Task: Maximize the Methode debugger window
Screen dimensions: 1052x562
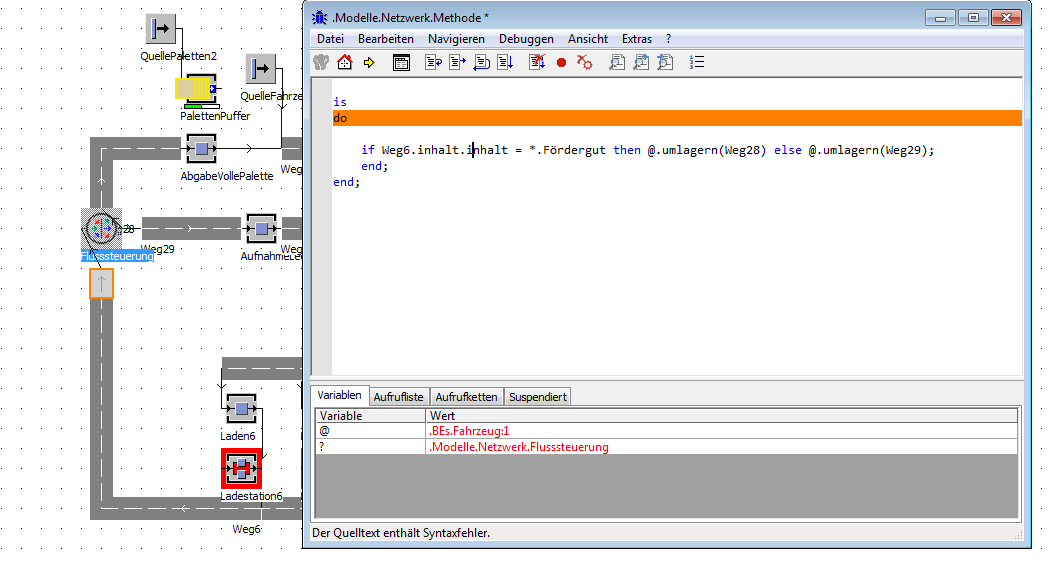Action: (973, 18)
